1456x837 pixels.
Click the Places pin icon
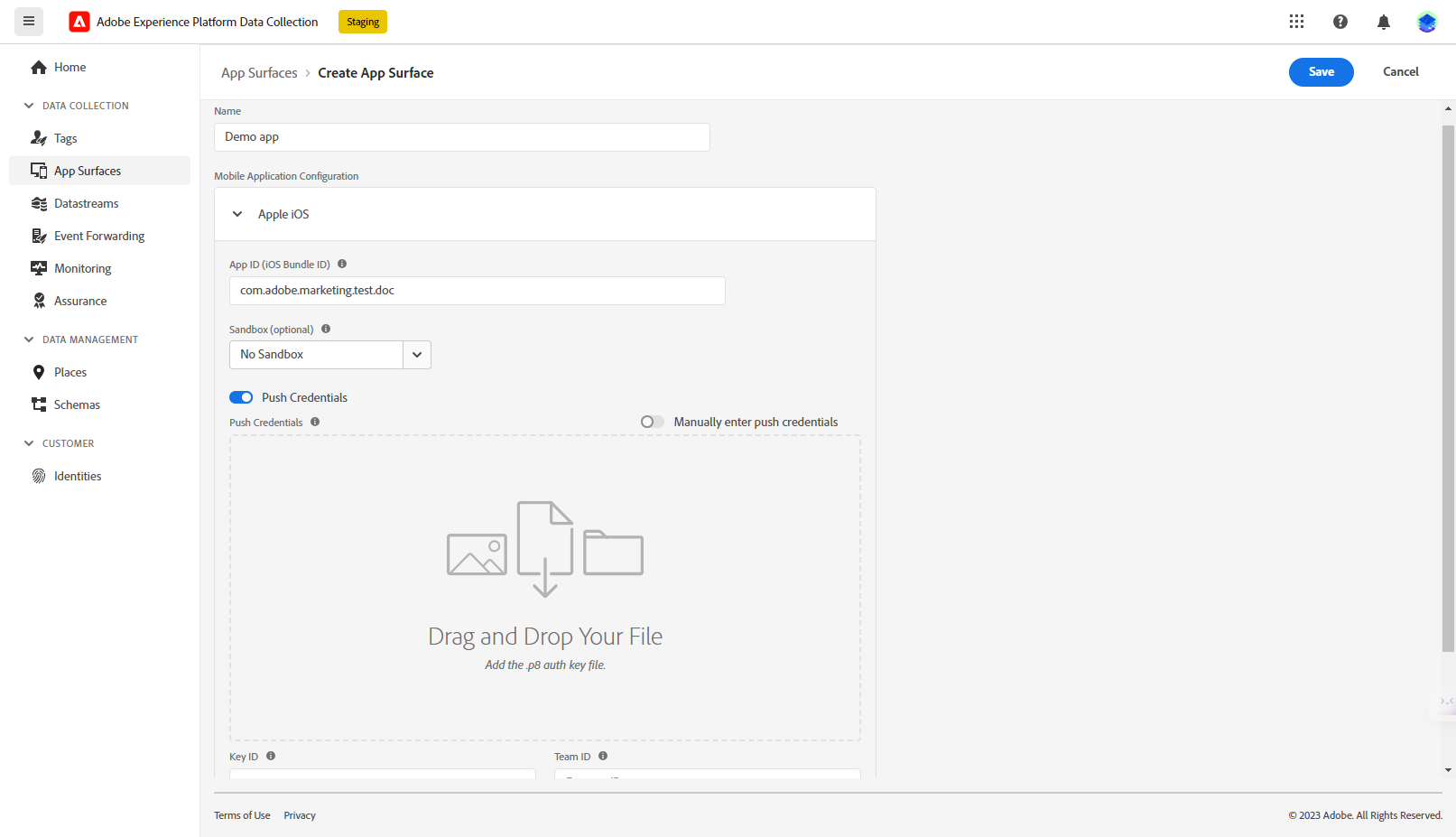coord(39,372)
